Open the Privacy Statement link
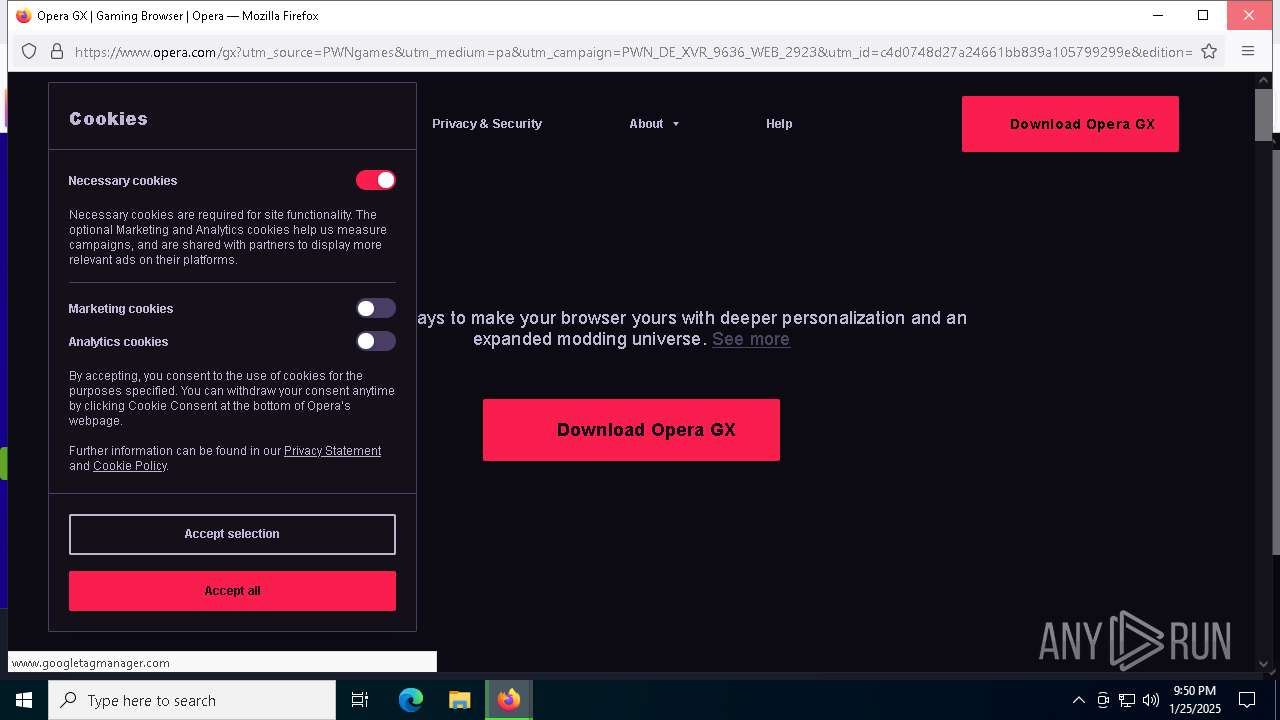The height and width of the screenshot is (720, 1280). (x=332, y=451)
